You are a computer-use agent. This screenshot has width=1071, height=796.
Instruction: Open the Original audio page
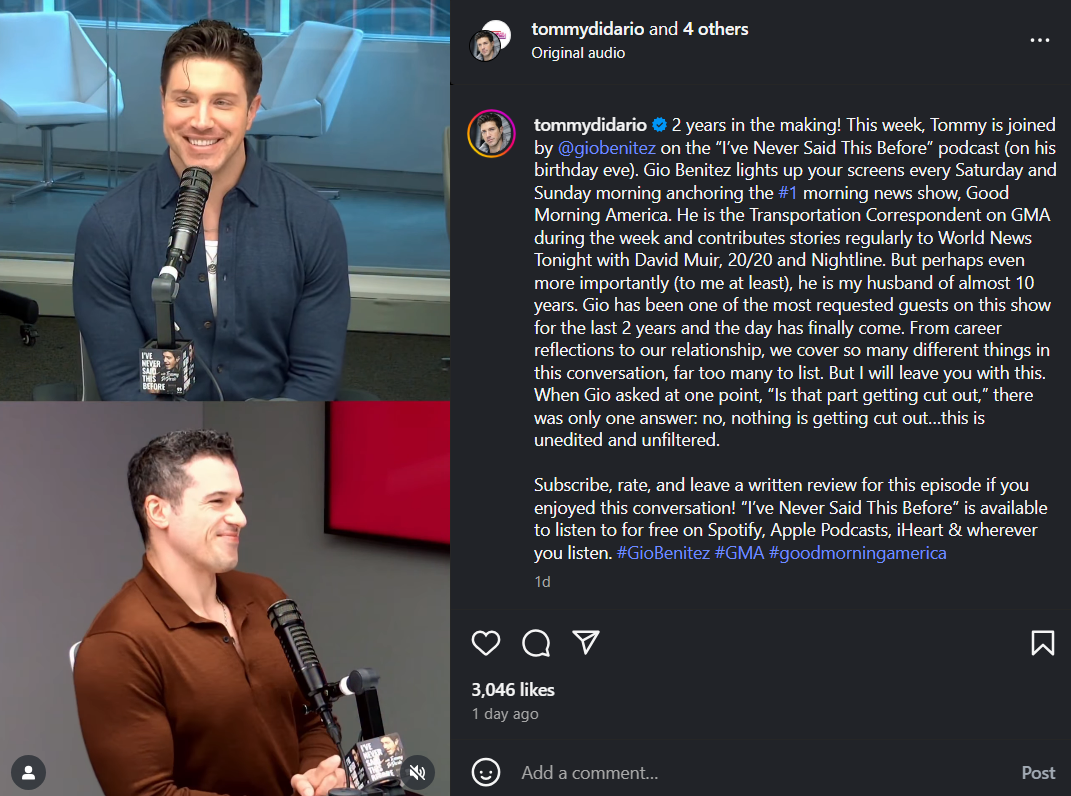578,53
